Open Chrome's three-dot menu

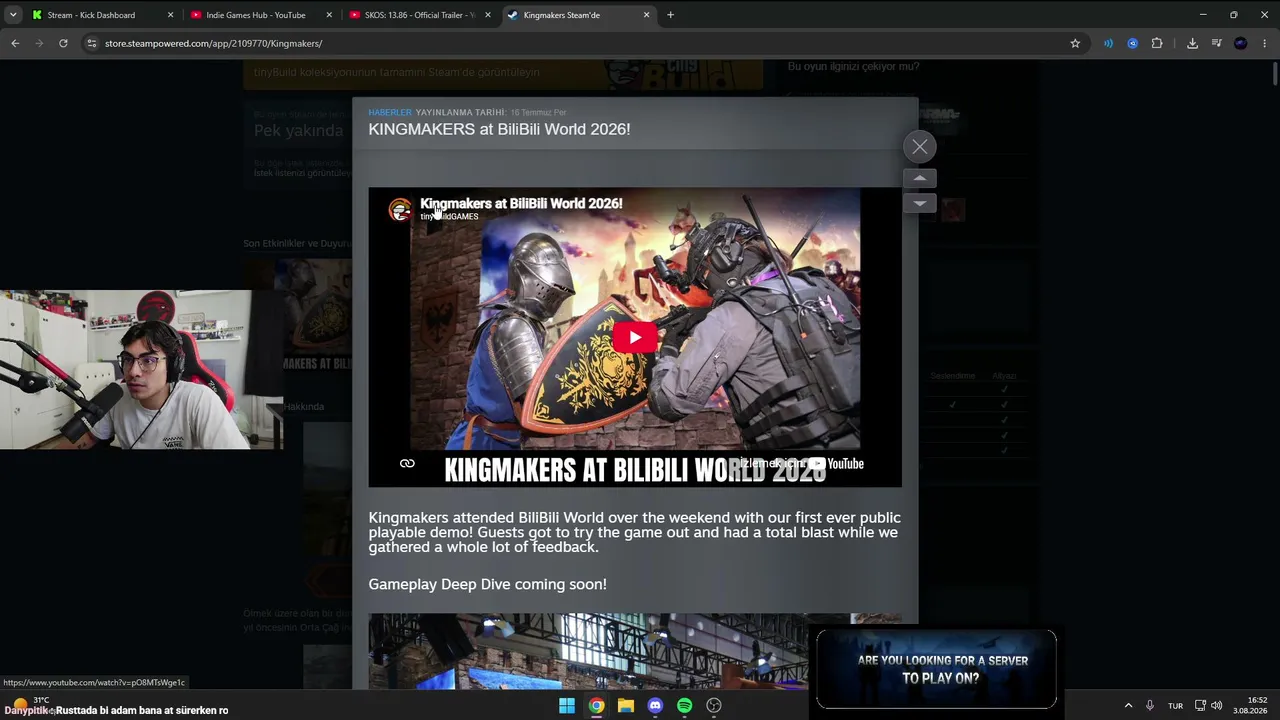tap(1265, 43)
